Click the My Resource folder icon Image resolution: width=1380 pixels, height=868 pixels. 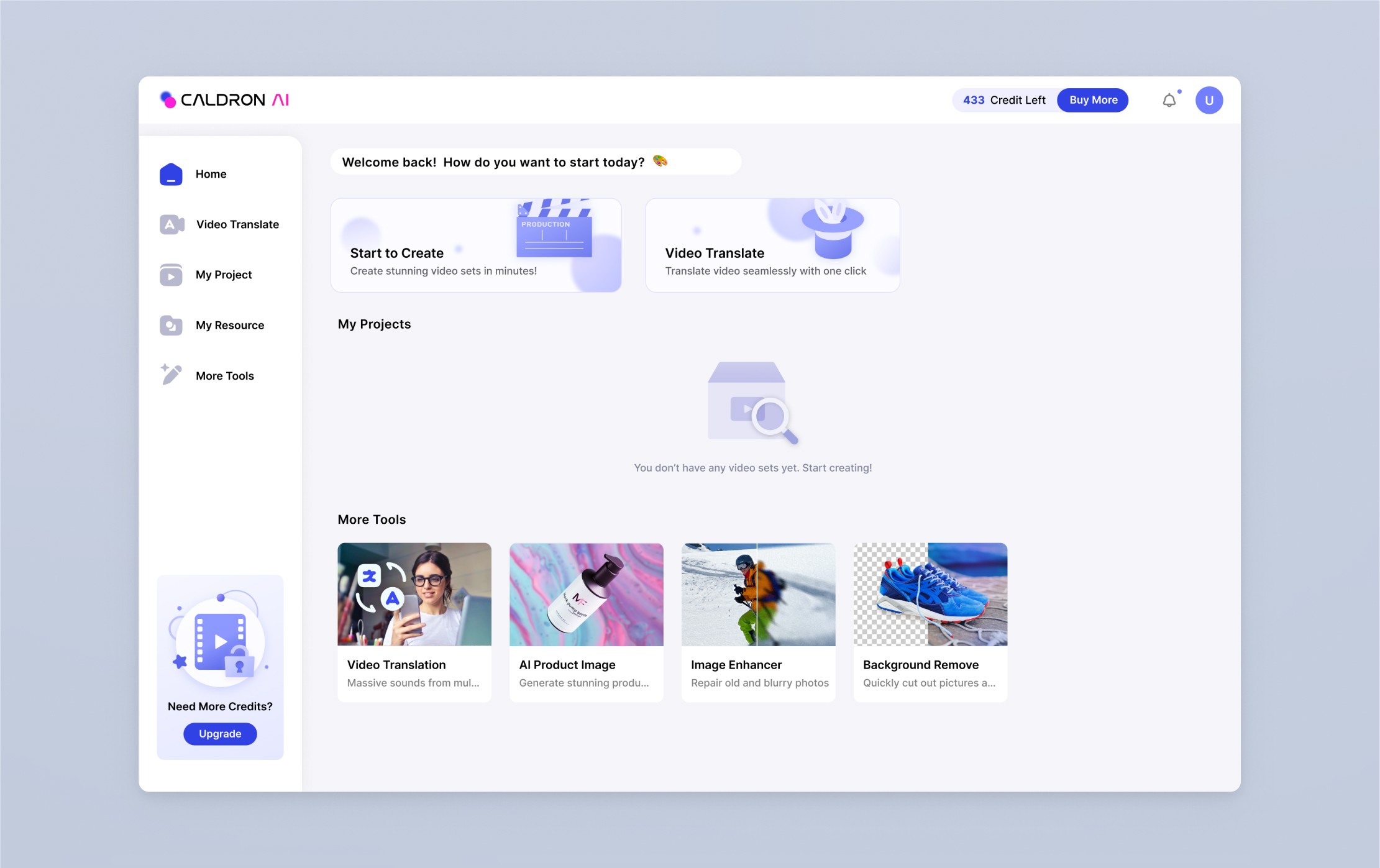171,325
